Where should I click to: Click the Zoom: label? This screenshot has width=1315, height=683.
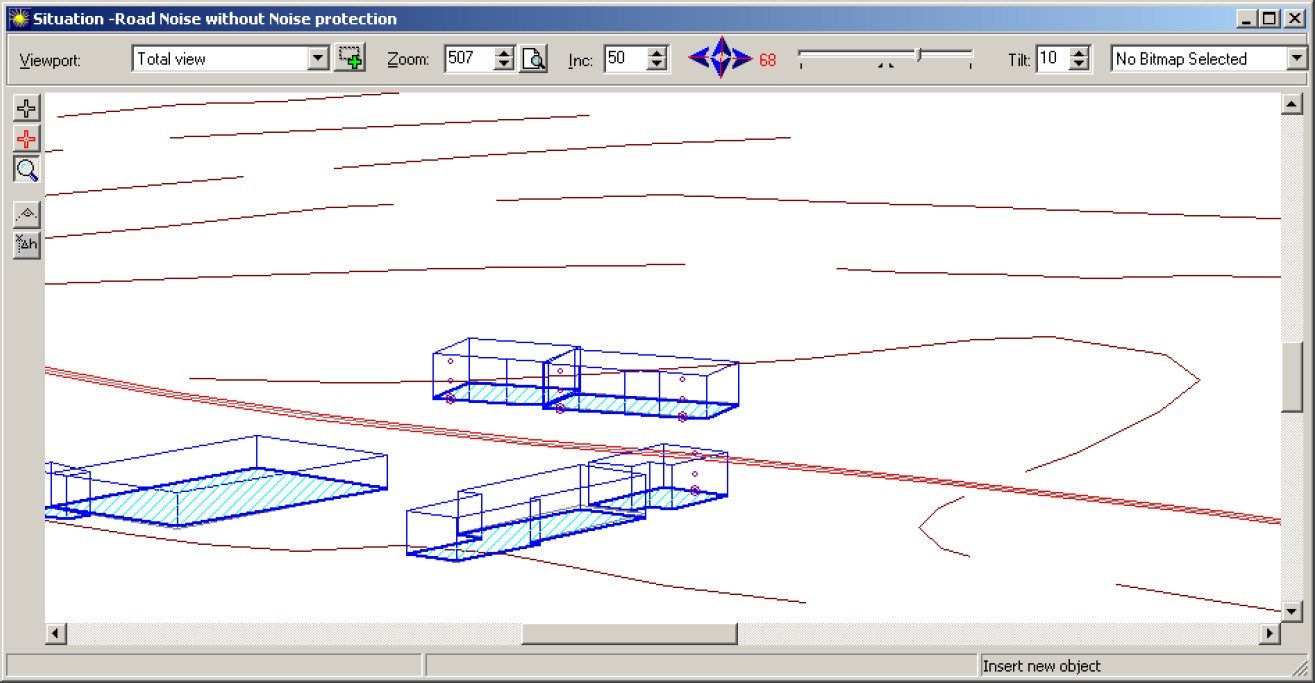(x=408, y=60)
